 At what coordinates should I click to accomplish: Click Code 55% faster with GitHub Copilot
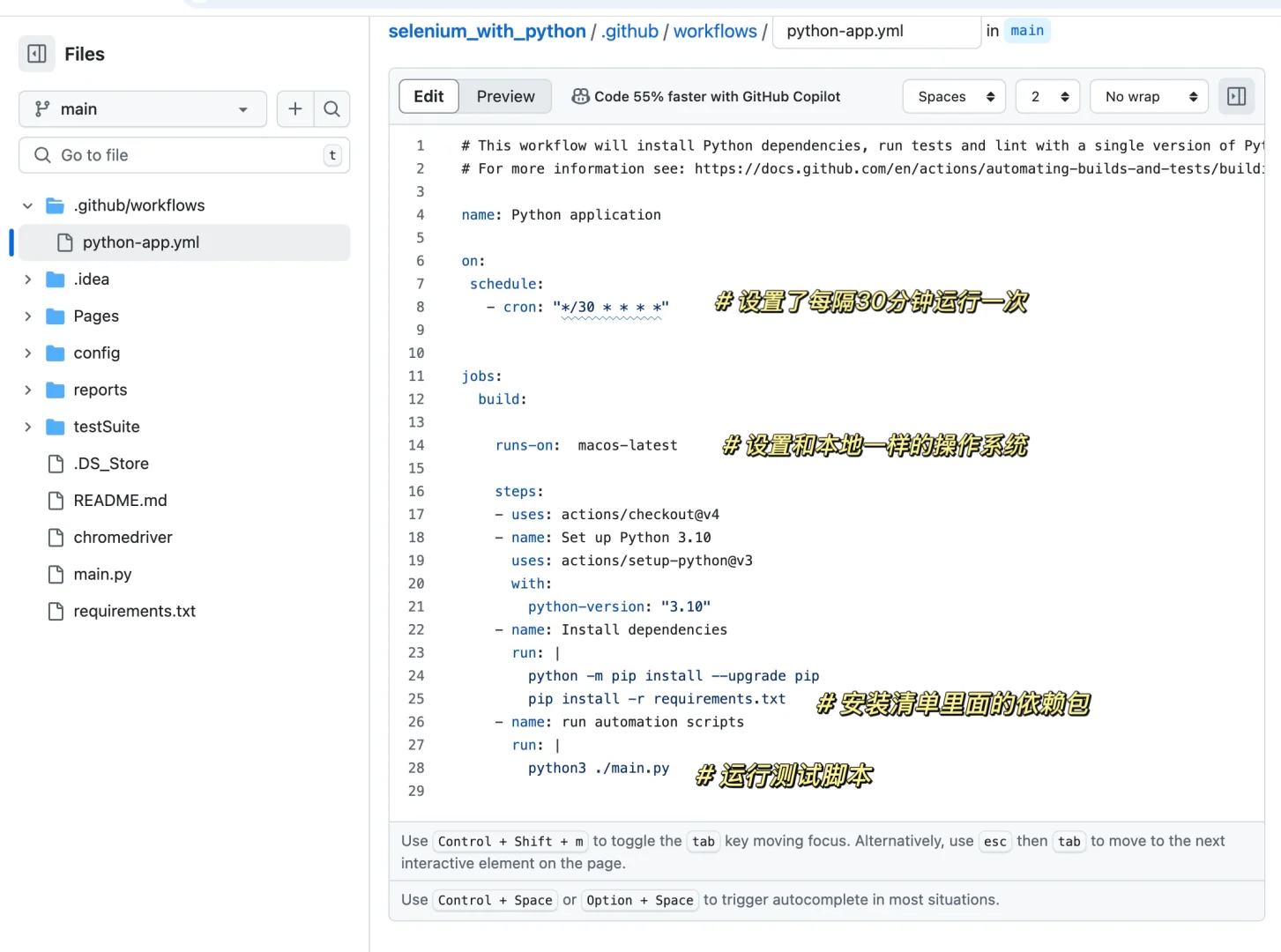point(706,96)
